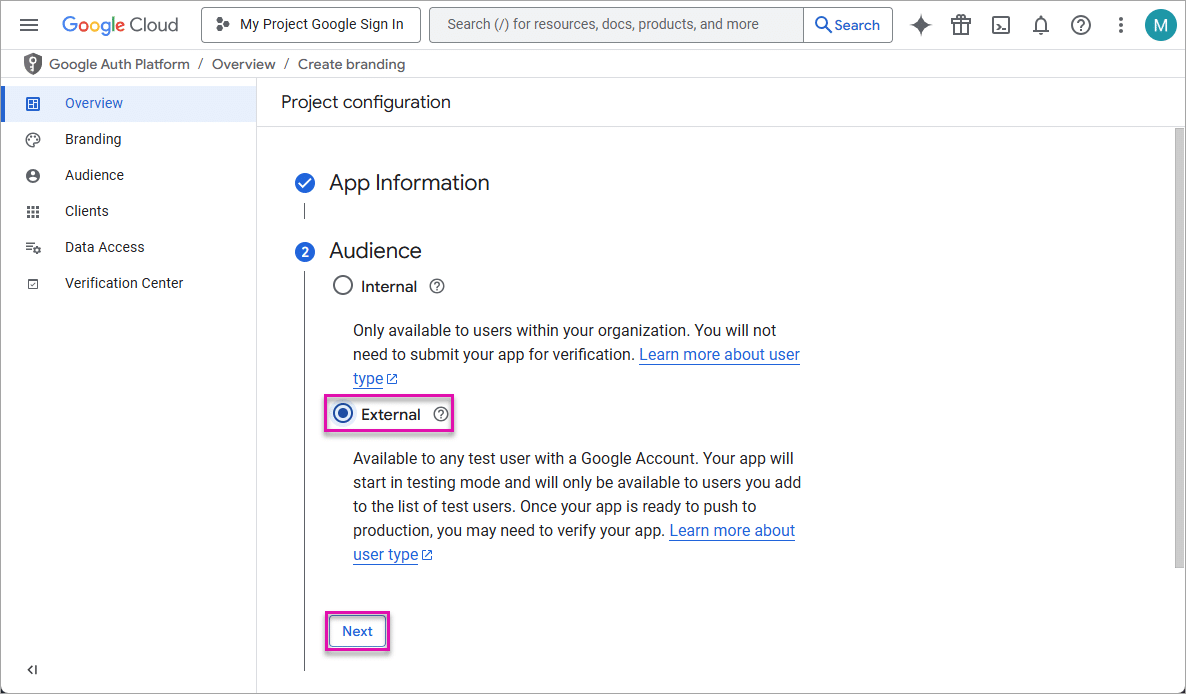Screen dimensions: 1186x694
Task: Open the notifications bell
Action: point(1041,24)
